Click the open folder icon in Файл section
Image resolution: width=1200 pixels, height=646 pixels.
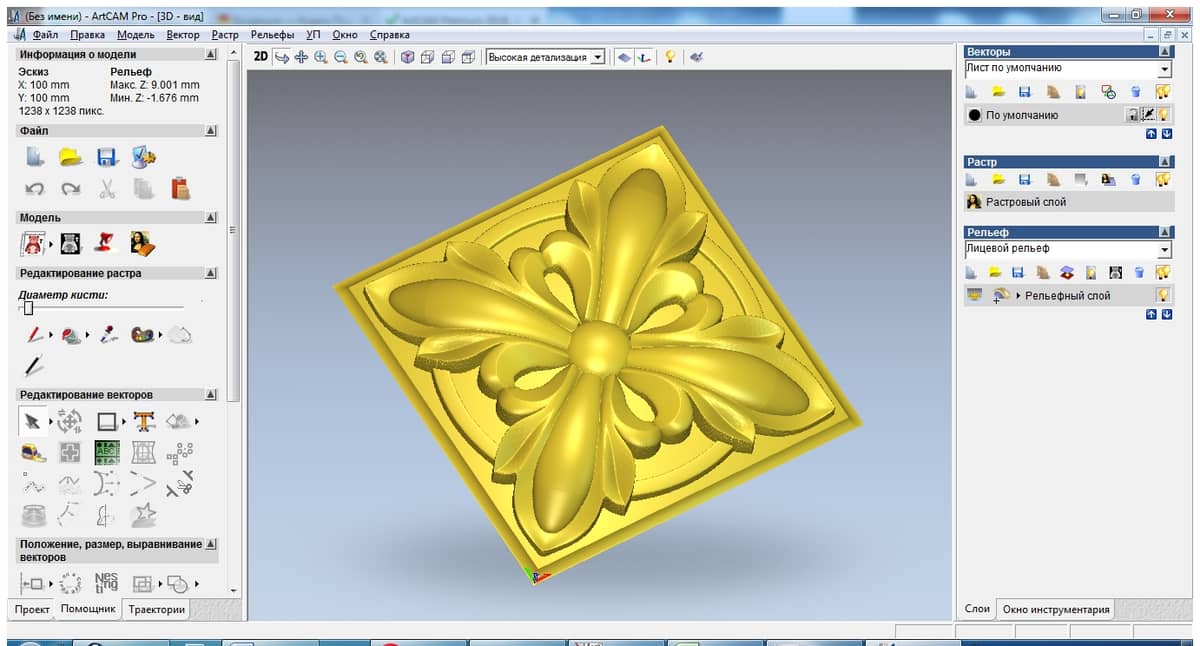tap(70, 157)
